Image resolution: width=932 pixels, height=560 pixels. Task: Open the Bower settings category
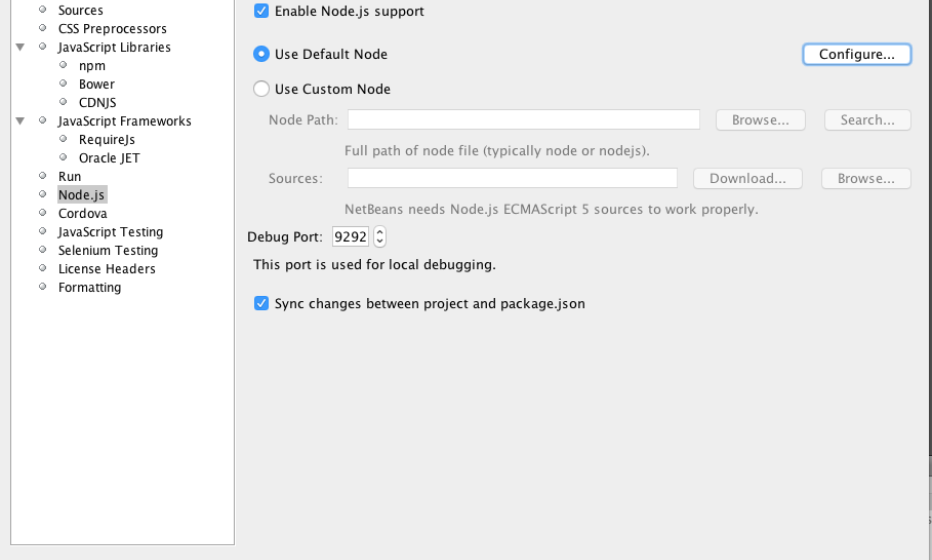97,84
